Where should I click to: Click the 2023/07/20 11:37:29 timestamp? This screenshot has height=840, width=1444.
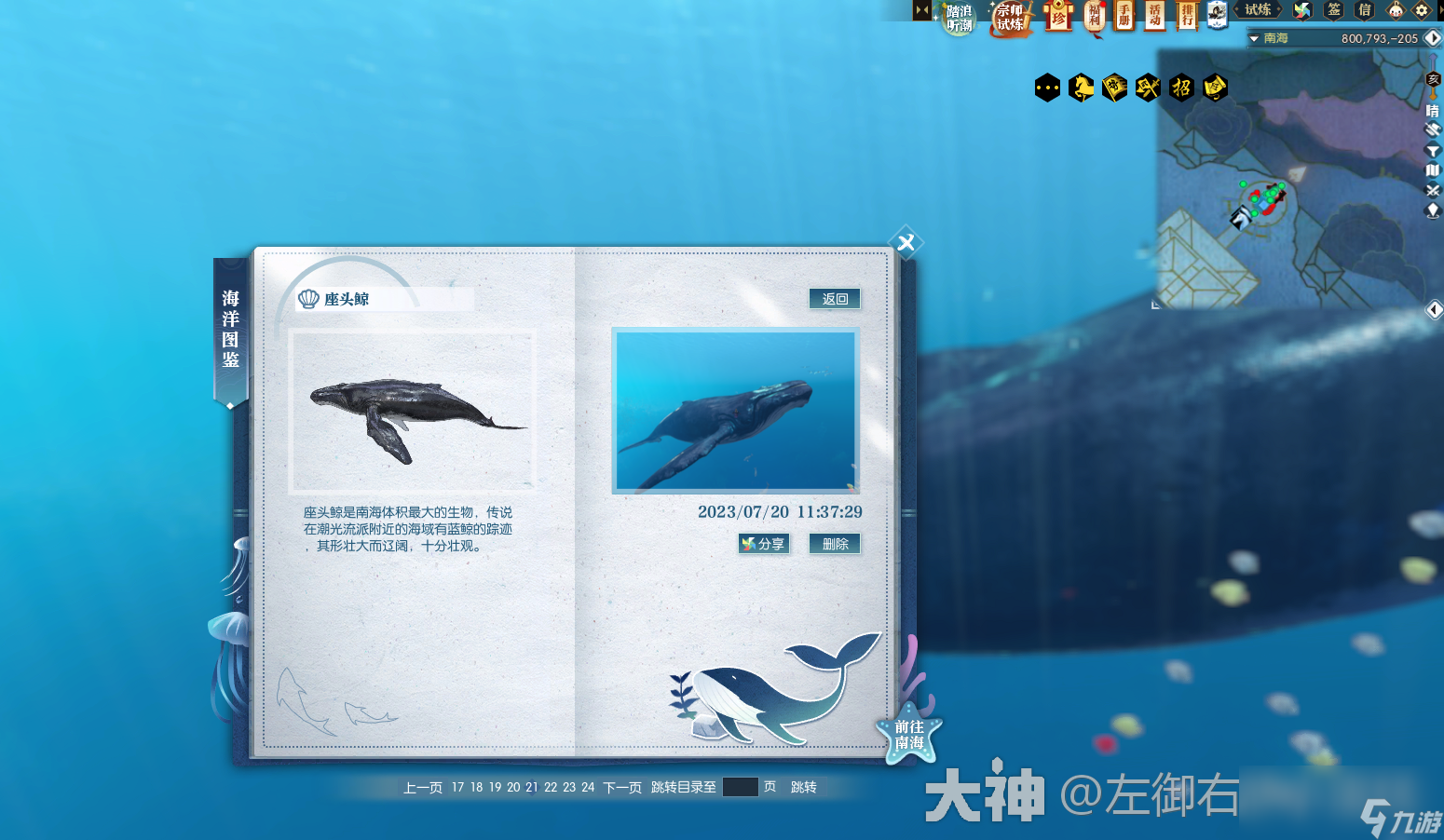click(x=780, y=512)
